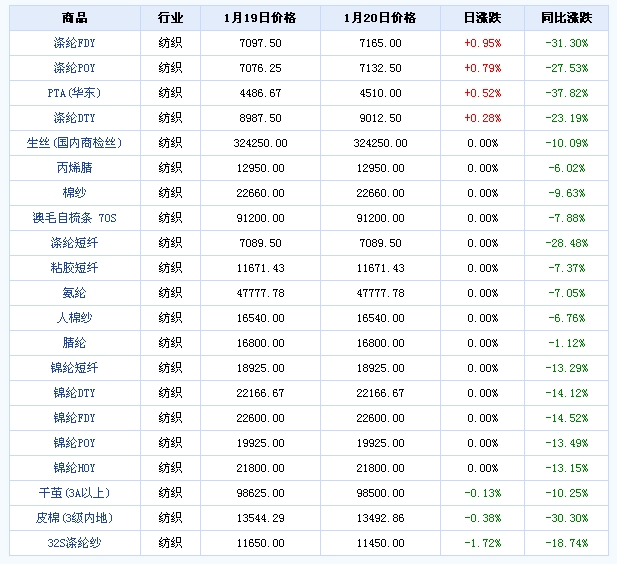This screenshot has height=564, width=617.
Task: Open the 棉纱 commodity link
Action: click(x=74, y=193)
